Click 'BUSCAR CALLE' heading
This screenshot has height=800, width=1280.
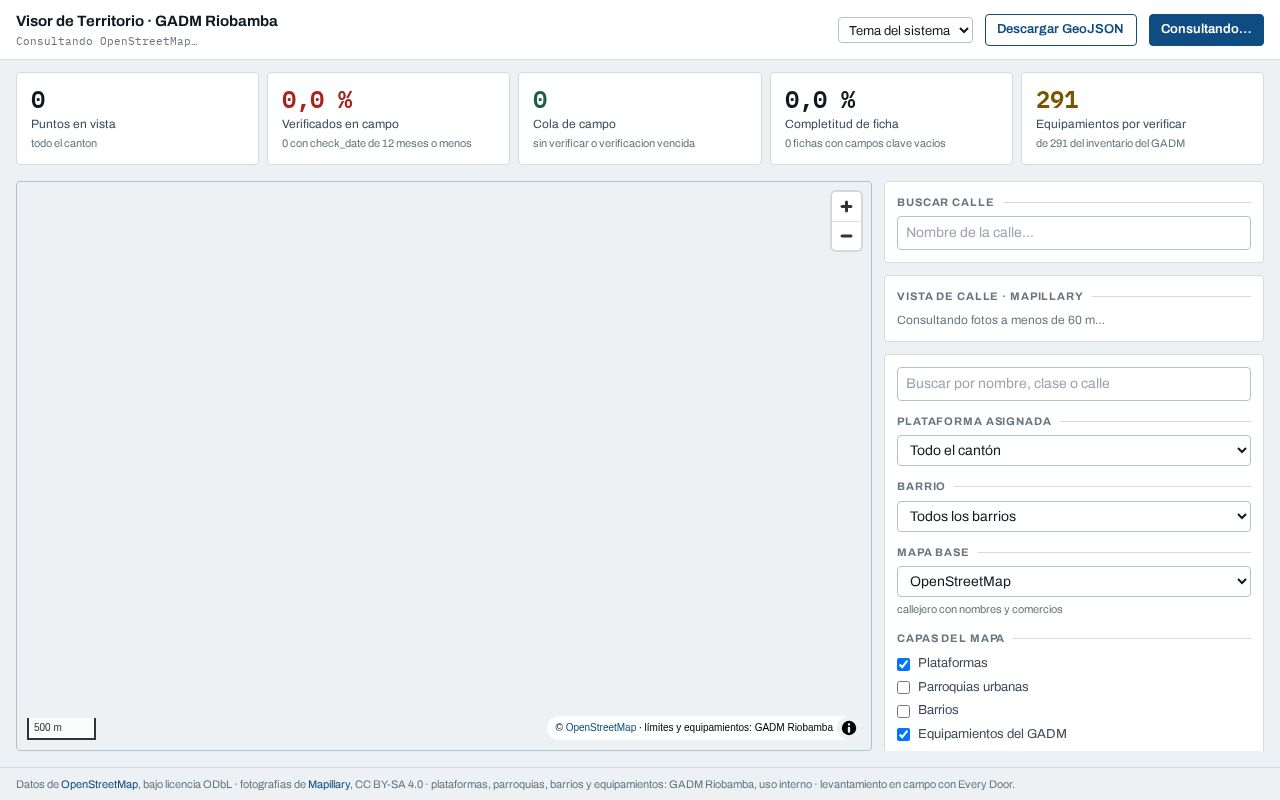(x=945, y=203)
